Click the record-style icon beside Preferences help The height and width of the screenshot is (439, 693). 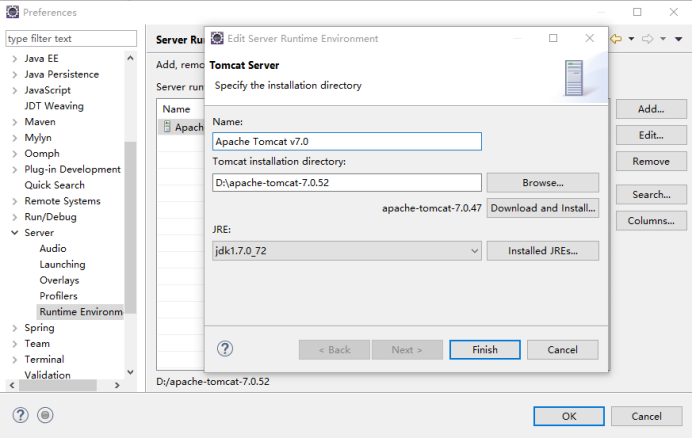[45, 415]
